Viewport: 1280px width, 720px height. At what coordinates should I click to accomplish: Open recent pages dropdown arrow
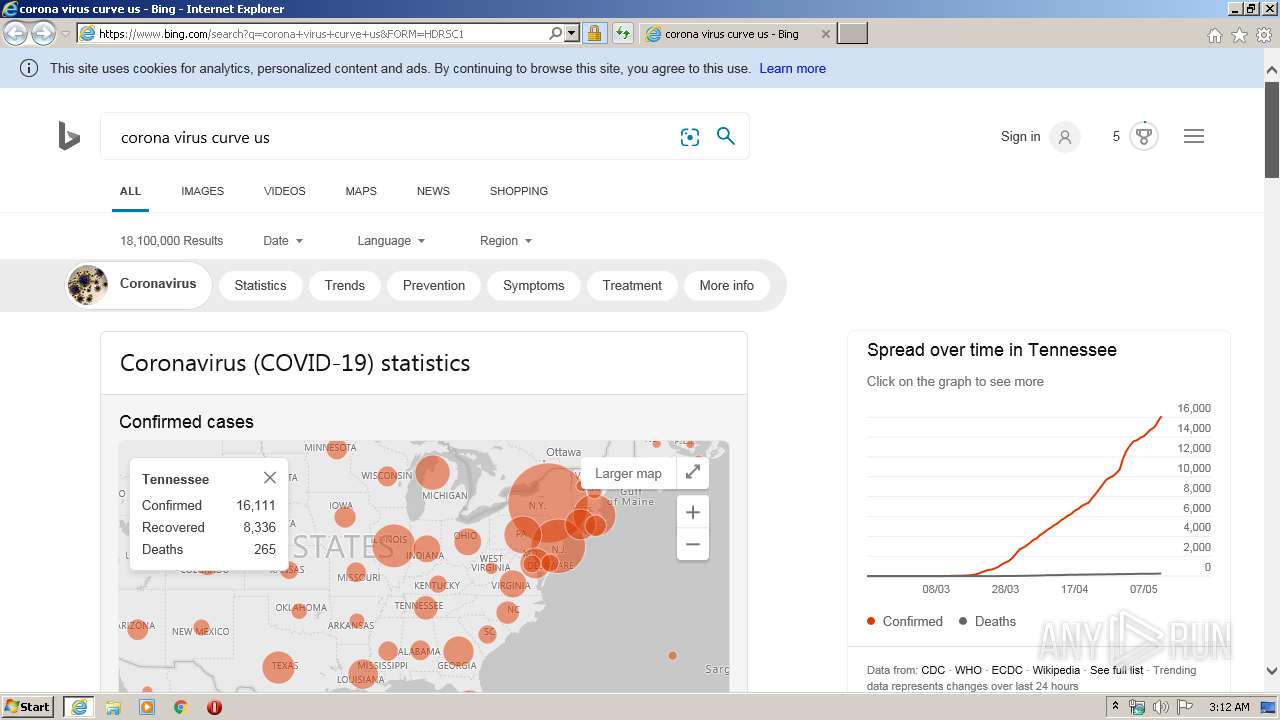point(65,33)
